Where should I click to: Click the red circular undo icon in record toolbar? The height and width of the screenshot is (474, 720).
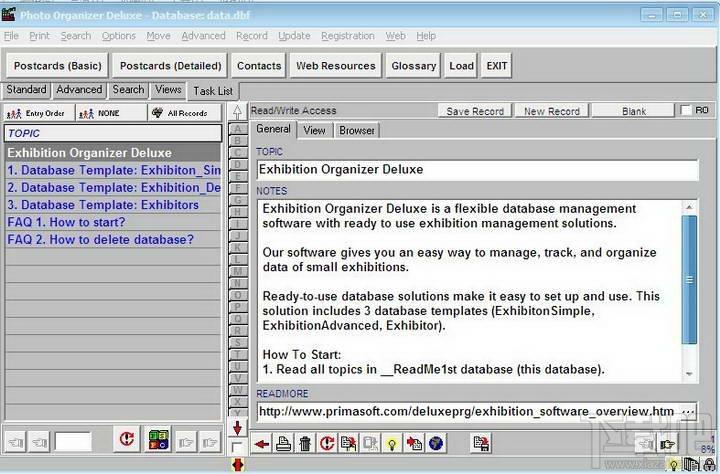pyautogui.click(x=327, y=444)
